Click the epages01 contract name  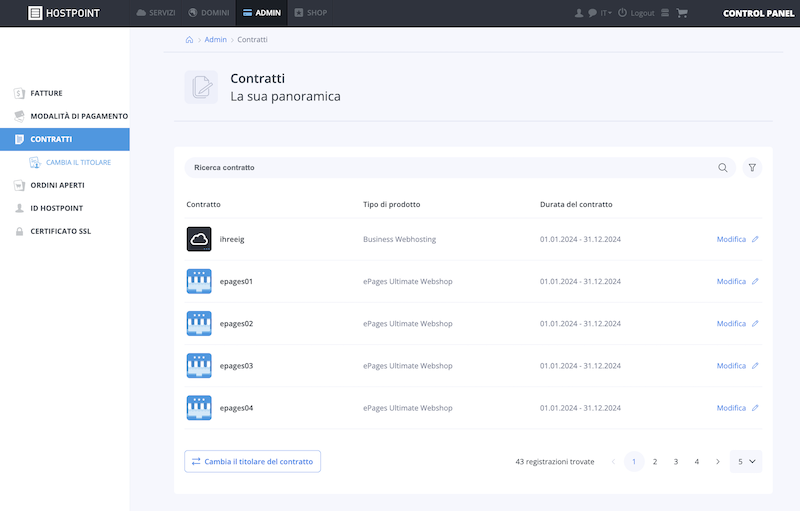[236, 282]
